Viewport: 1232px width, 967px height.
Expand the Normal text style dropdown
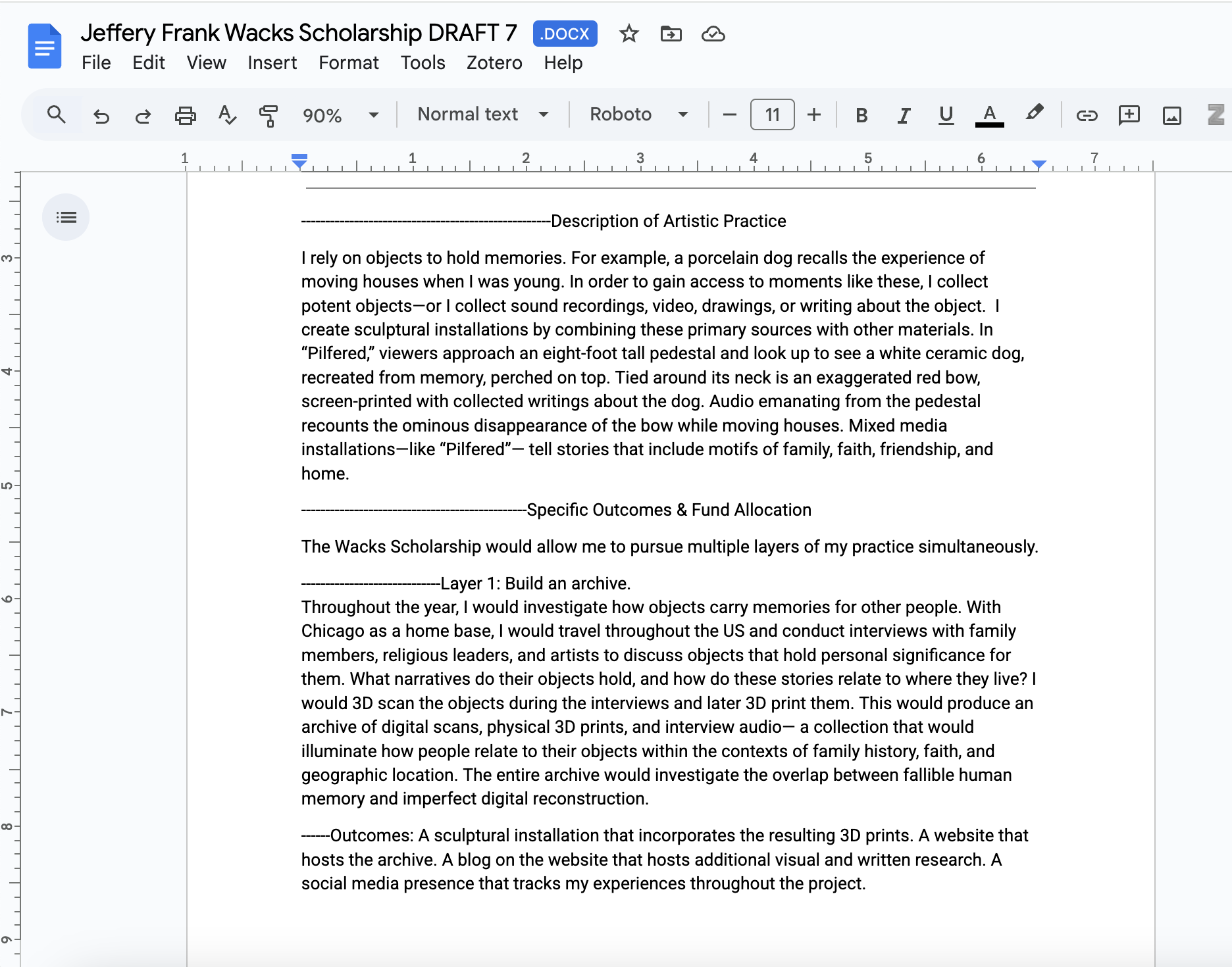point(483,114)
